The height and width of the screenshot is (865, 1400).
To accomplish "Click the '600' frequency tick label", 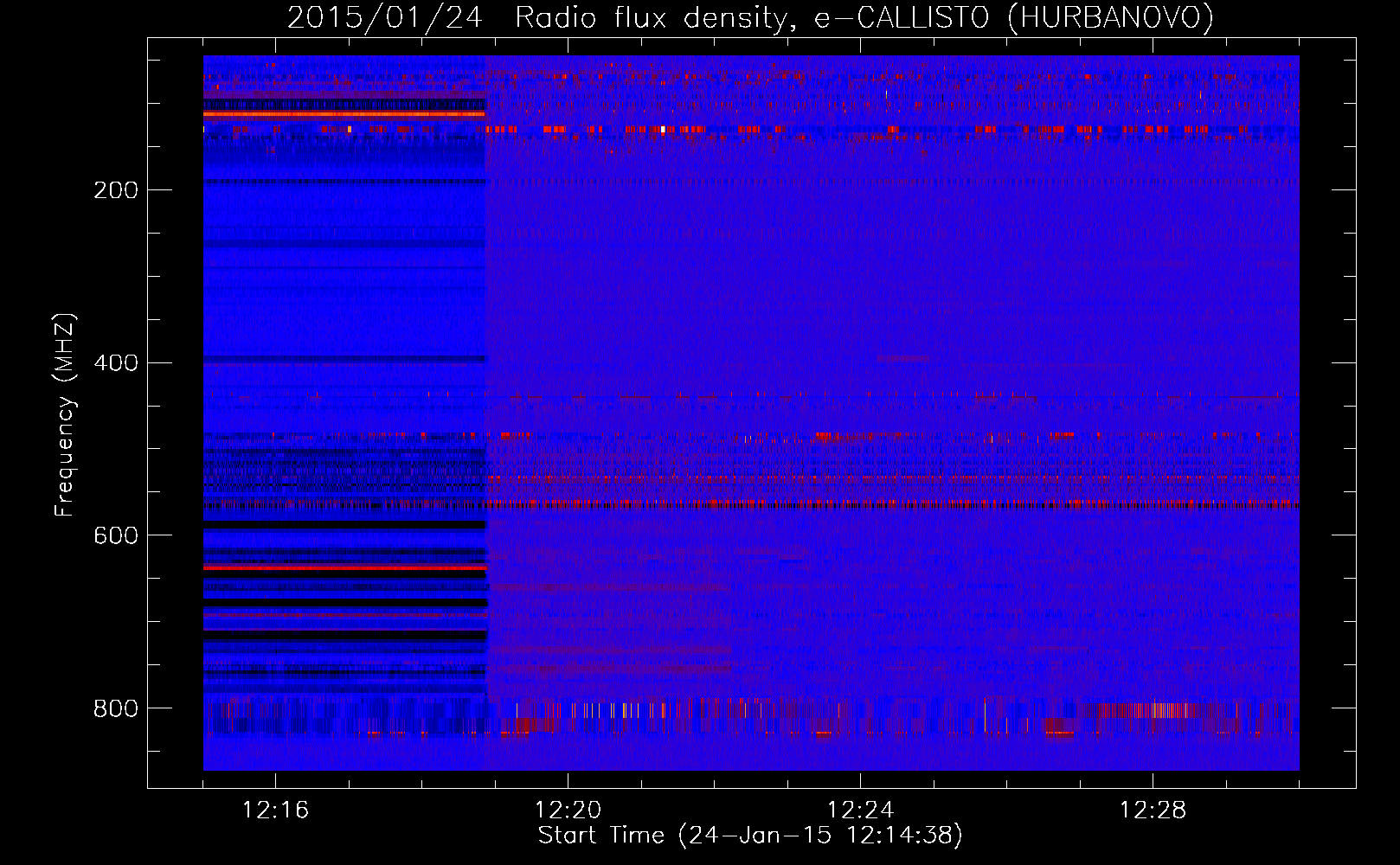I will tap(116, 536).
